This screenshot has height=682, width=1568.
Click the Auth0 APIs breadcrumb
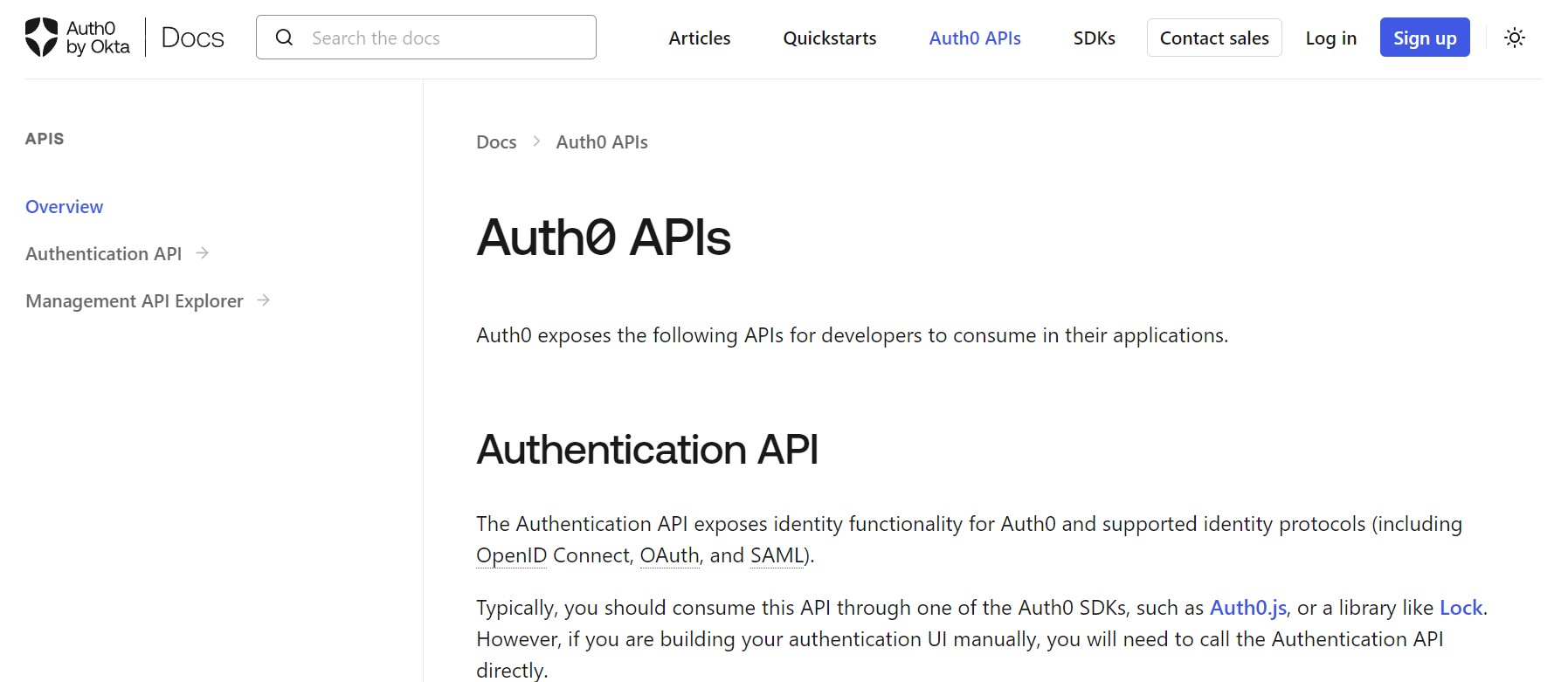pos(602,142)
